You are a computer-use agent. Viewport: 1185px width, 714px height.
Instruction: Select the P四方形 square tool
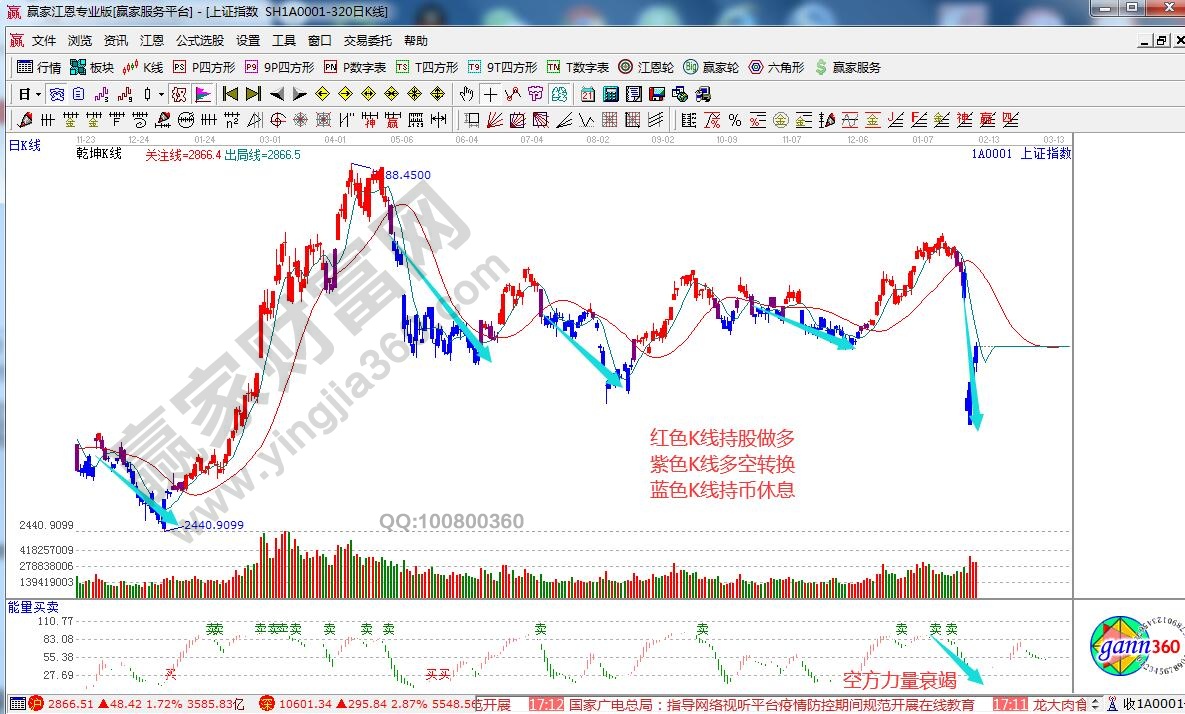click(205, 68)
